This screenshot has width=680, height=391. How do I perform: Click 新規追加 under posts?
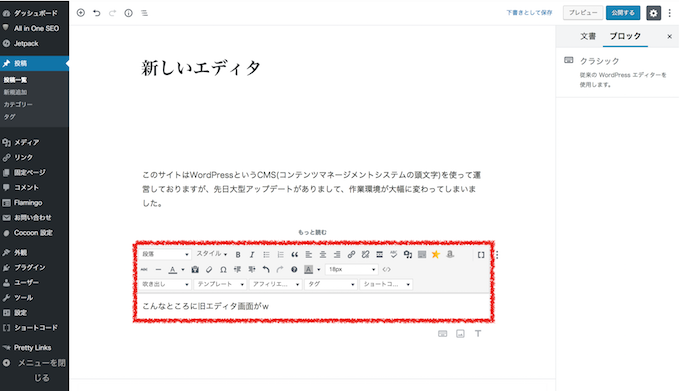[x=16, y=92]
